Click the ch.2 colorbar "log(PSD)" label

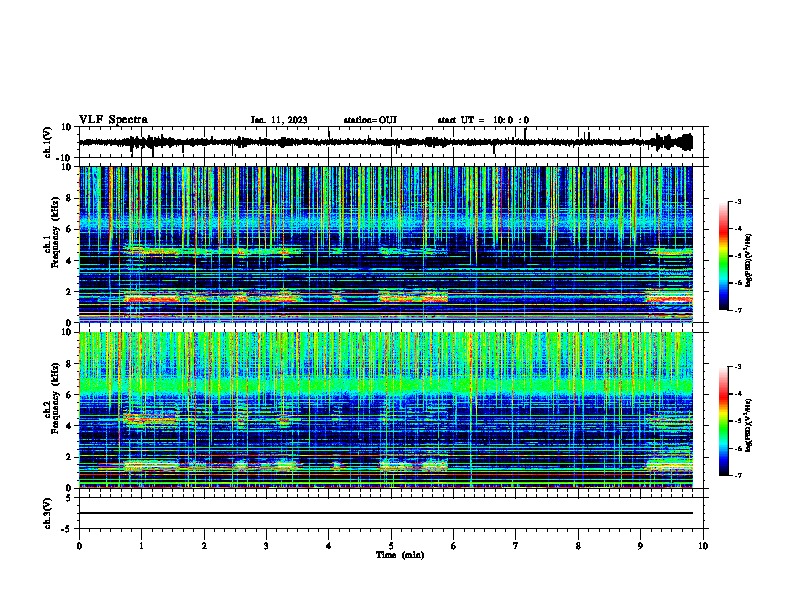(x=748, y=425)
